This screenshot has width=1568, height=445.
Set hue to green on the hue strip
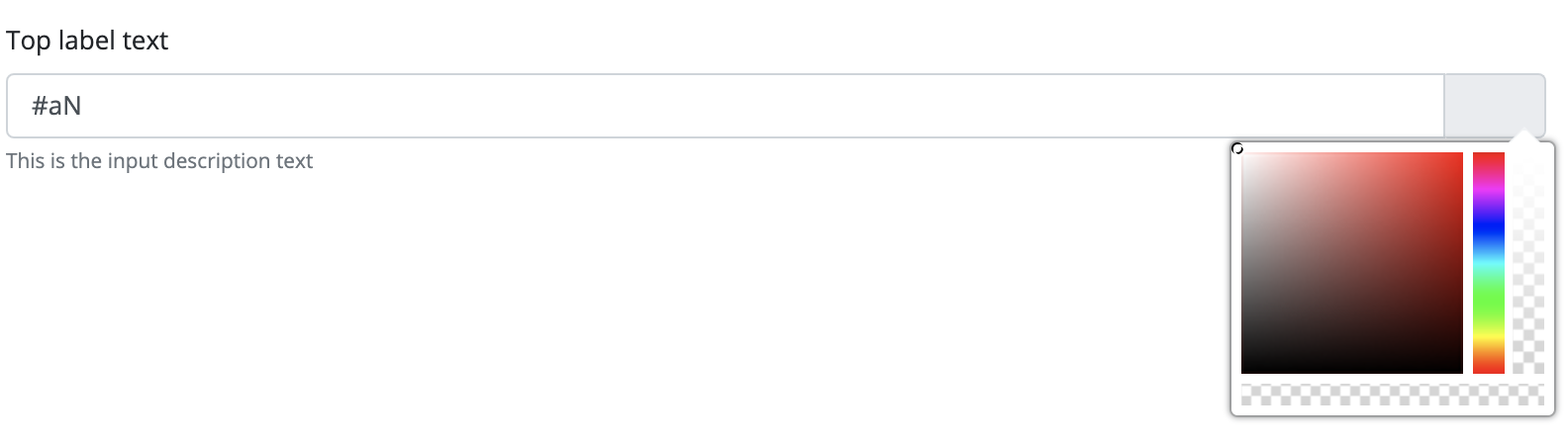tap(1489, 300)
